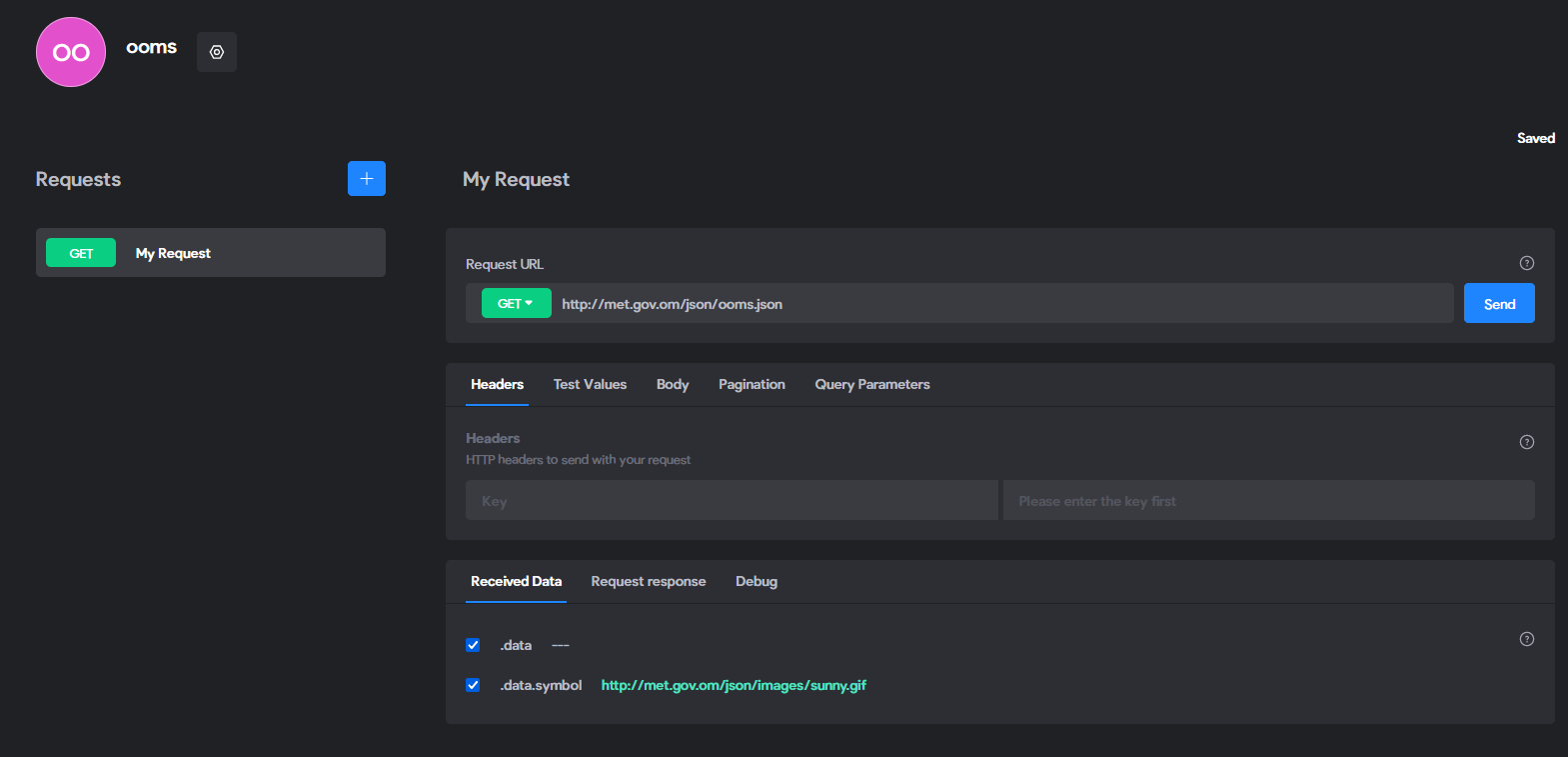Screen dimensions: 1568x757
Task: Click the .data.symbol field label
Action: point(541,685)
